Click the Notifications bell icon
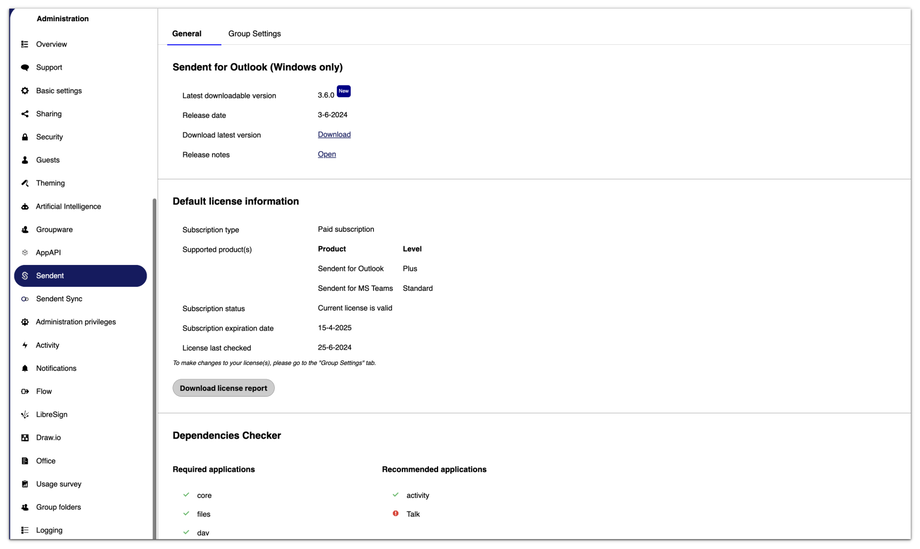 click(x=25, y=368)
